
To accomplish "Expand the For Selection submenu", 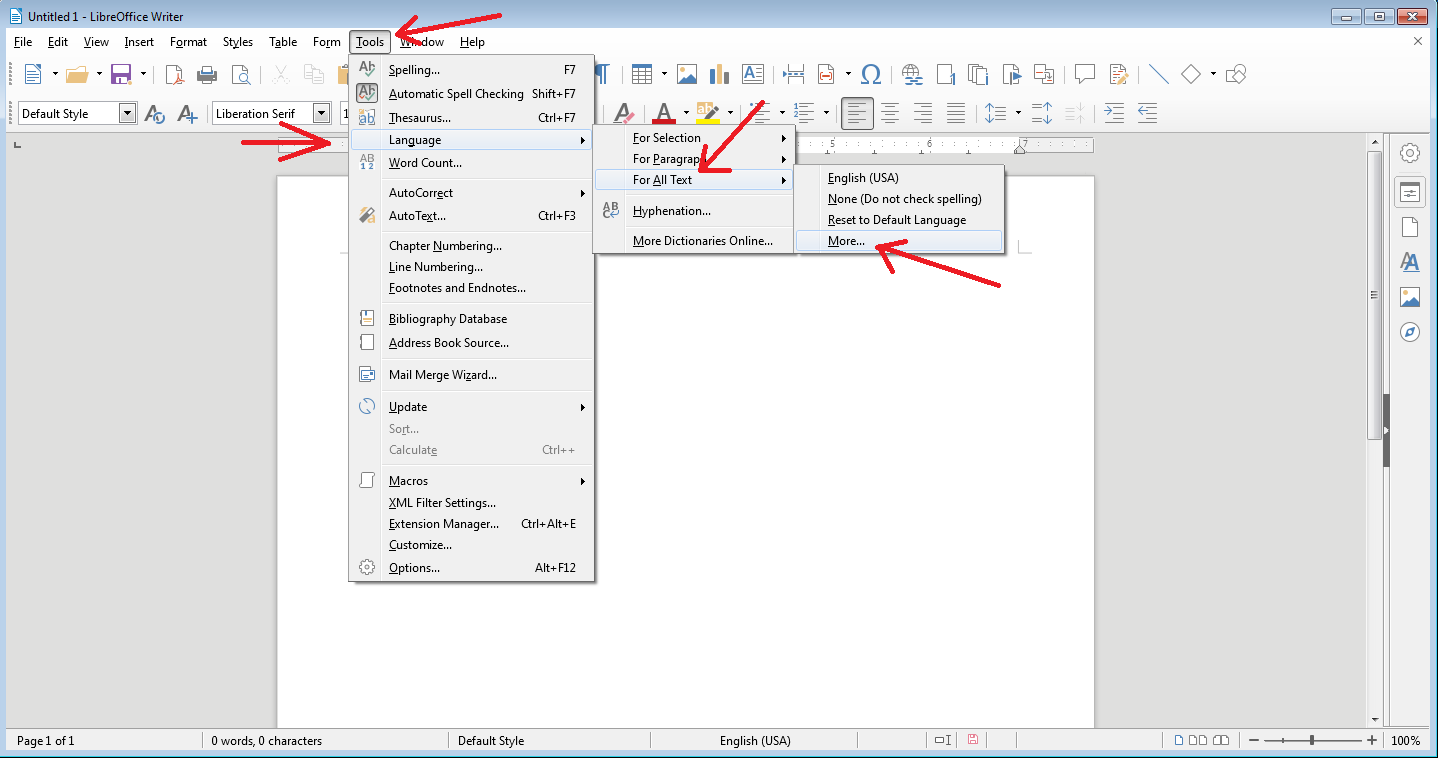I will [694, 138].
